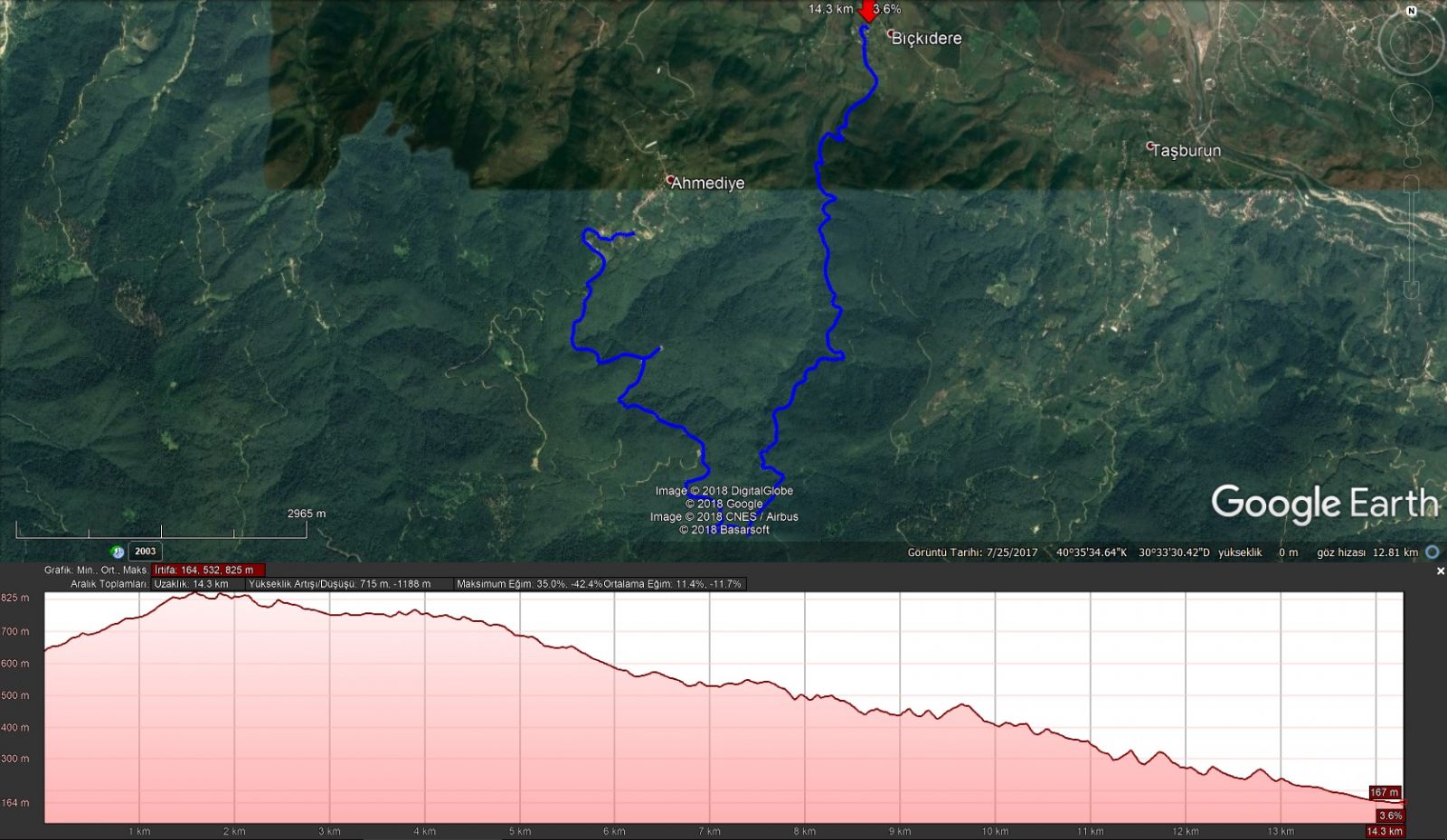Screen dimensions: 1447x840
Task: Click the look-around joystick ring
Action: tap(1411, 43)
